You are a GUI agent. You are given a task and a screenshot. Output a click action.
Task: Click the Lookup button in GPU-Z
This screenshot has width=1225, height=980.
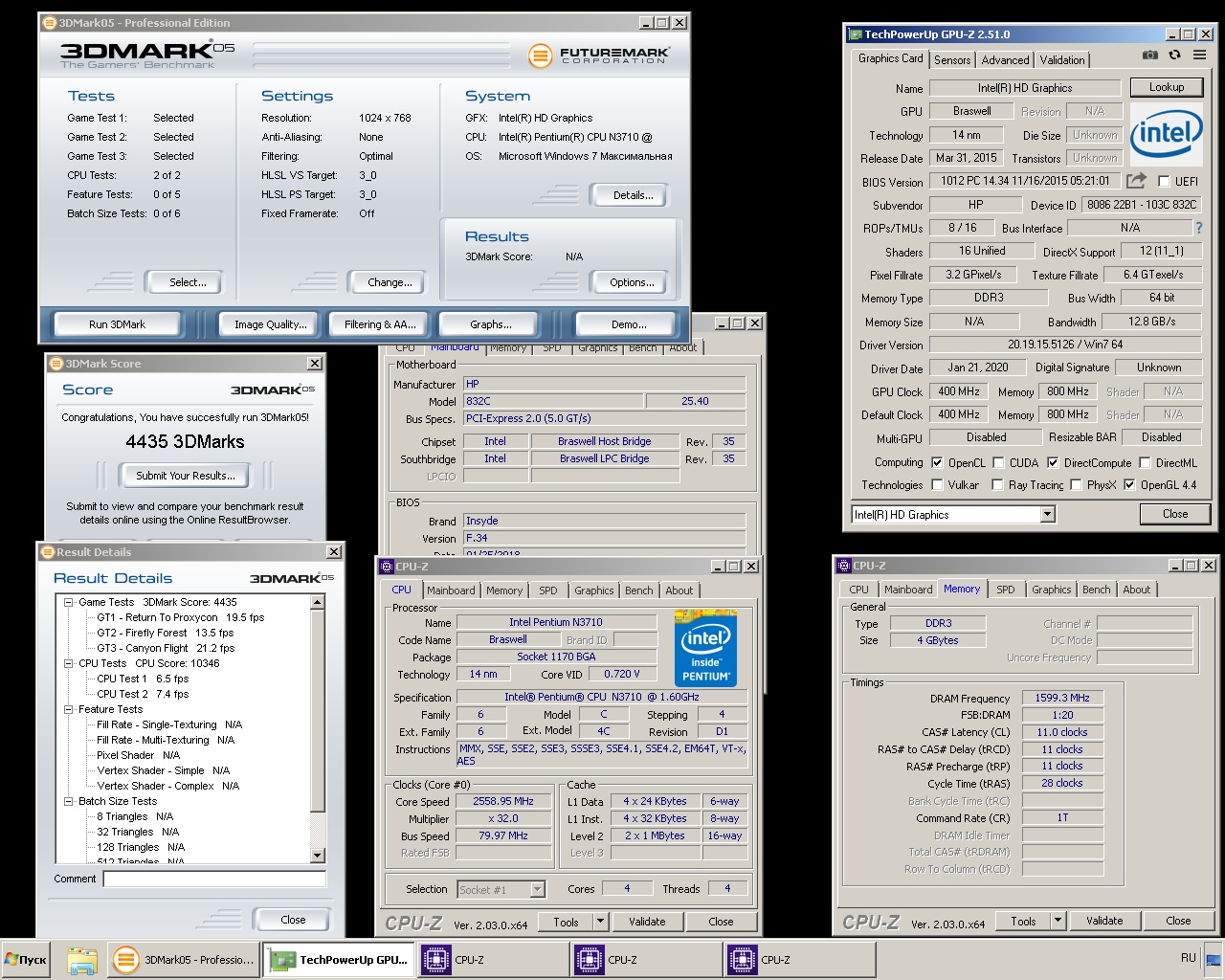point(1167,87)
